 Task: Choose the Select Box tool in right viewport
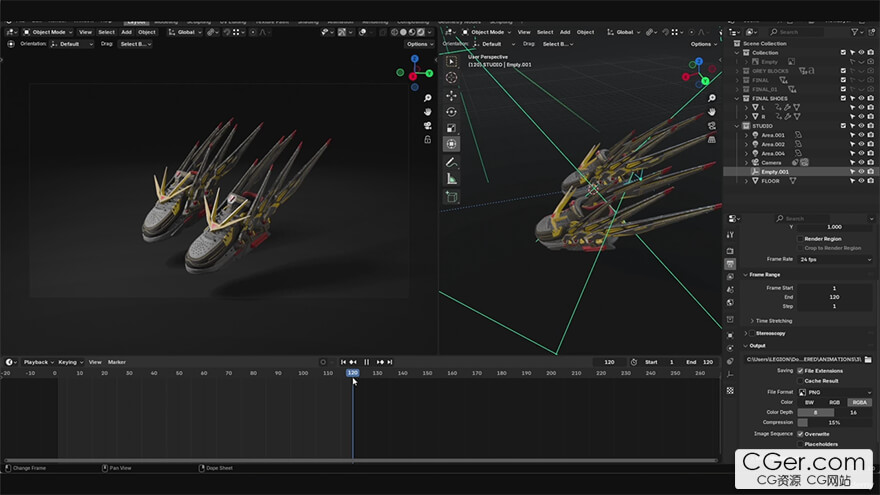(x=451, y=61)
